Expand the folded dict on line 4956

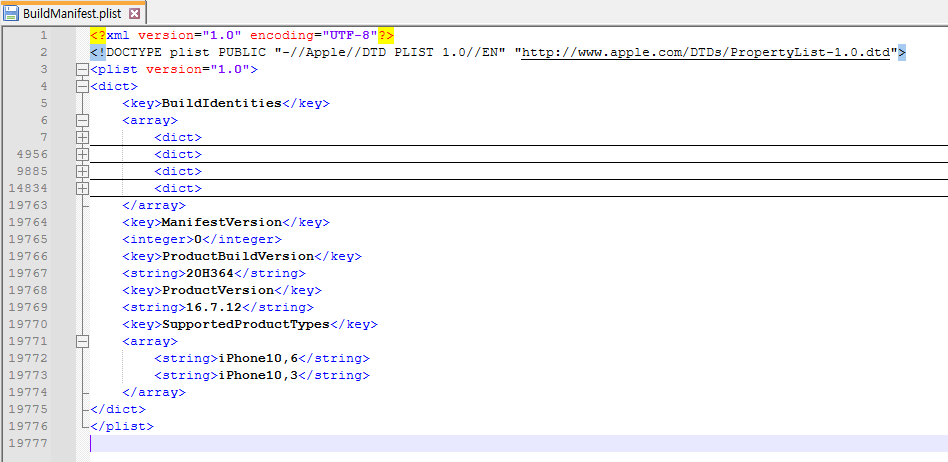(82, 154)
